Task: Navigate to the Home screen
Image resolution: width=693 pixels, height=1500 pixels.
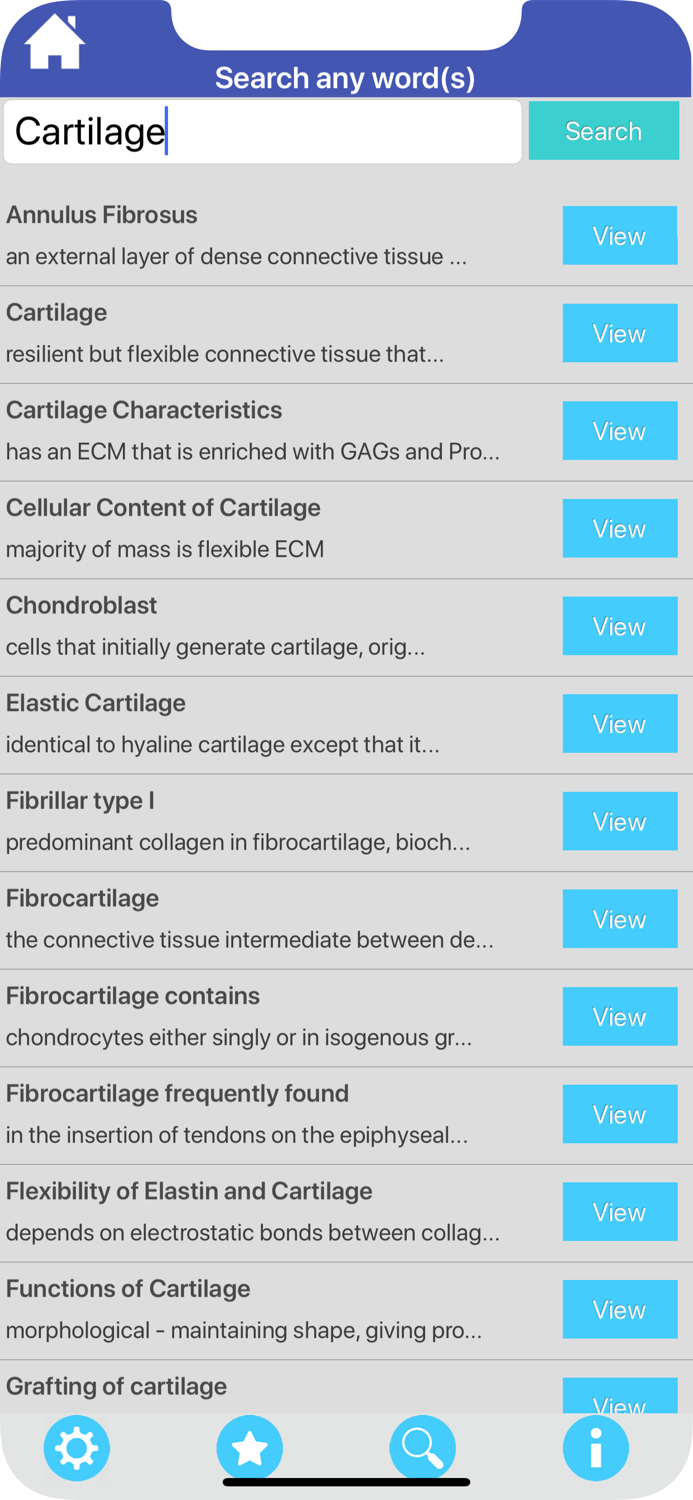Action: point(54,41)
